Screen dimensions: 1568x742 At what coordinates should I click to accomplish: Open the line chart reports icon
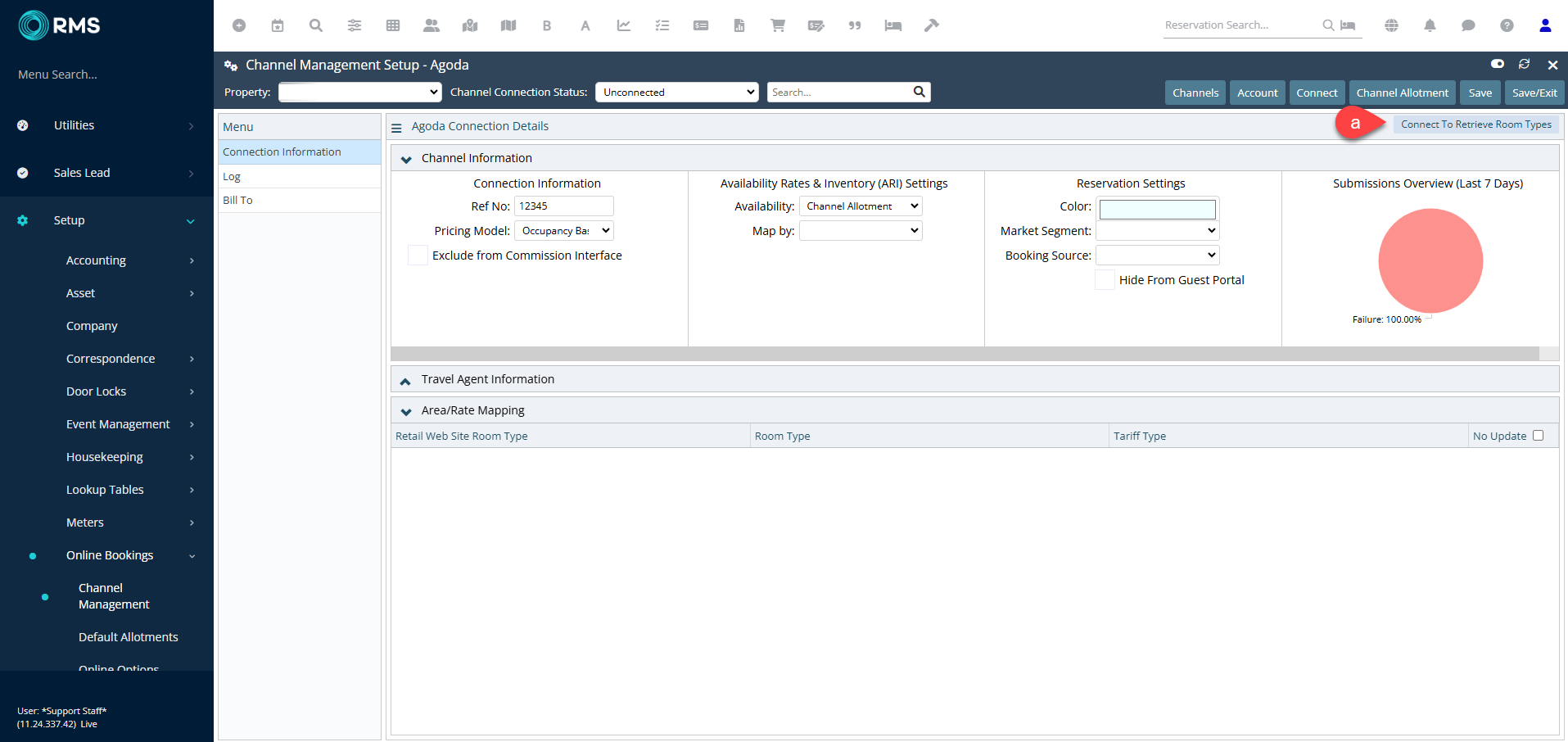point(624,25)
